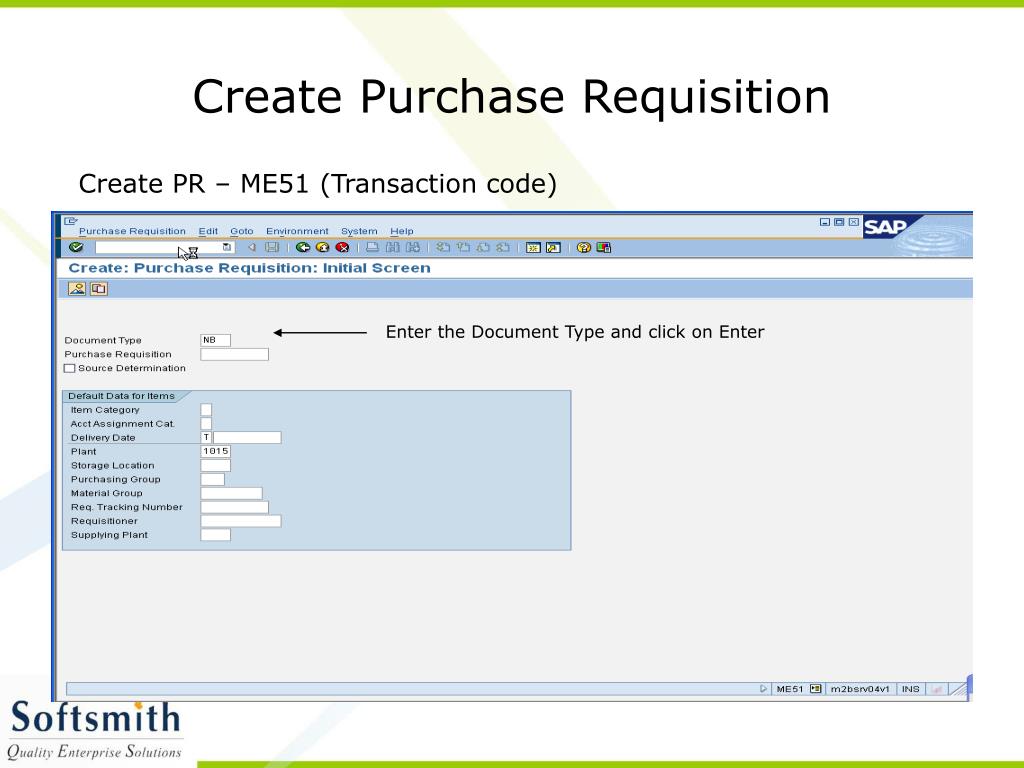The height and width of the screenshot is (768, 1024).
Task: Click the Find binoculars icon
Action: (x=392, y=248)
